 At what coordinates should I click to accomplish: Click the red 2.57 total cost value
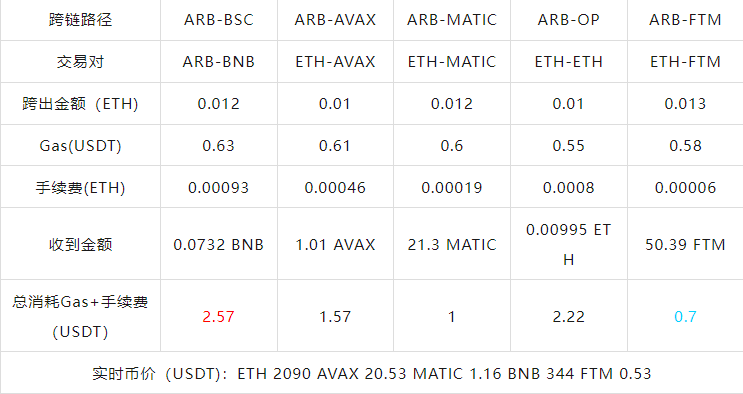pos(218,316)
